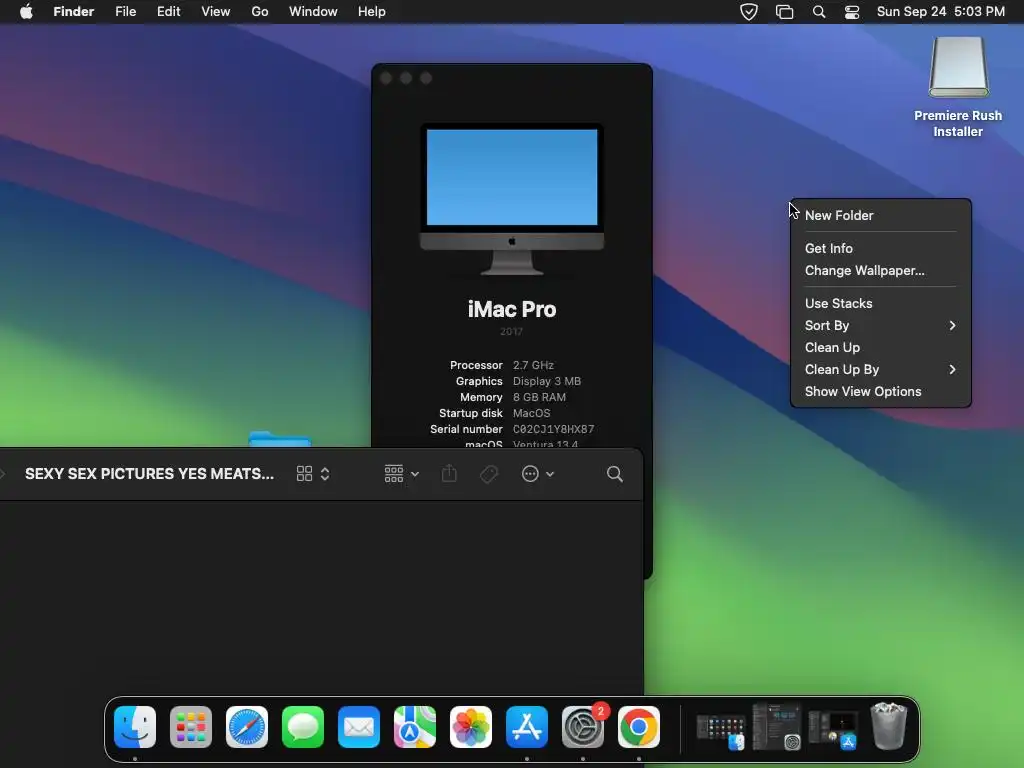Open Mail from the Dock

click(359, 727)
